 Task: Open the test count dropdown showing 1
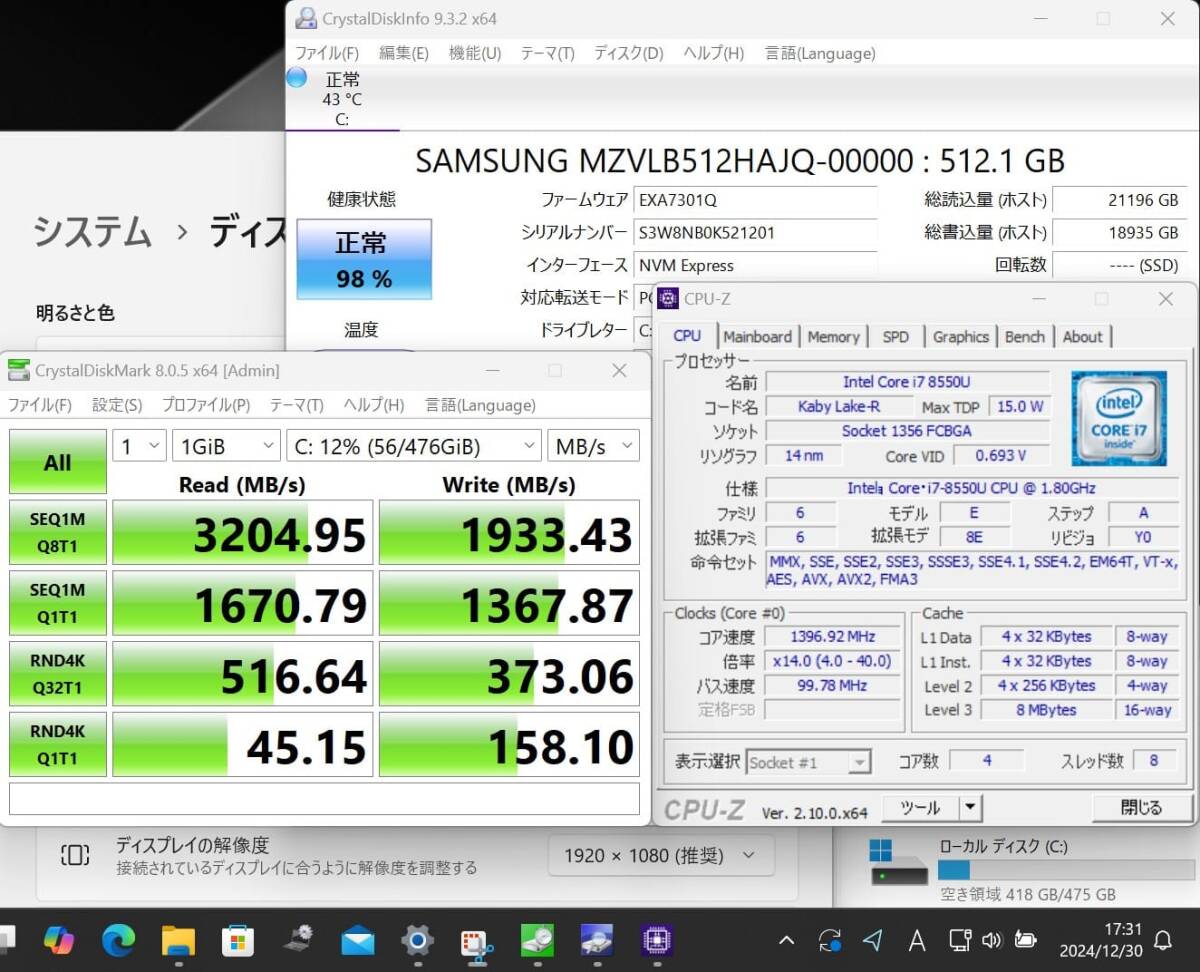[x=139, y=446]
